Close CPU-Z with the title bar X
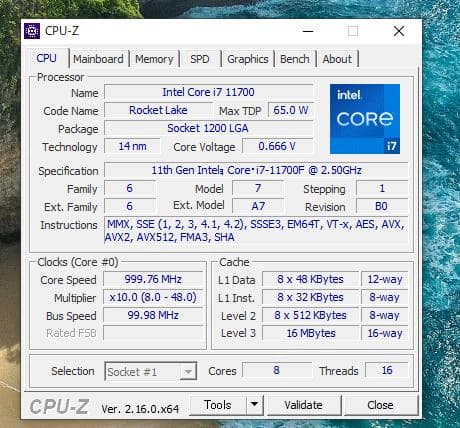Screen dimensions: 460x428 (x=399, y=31)
